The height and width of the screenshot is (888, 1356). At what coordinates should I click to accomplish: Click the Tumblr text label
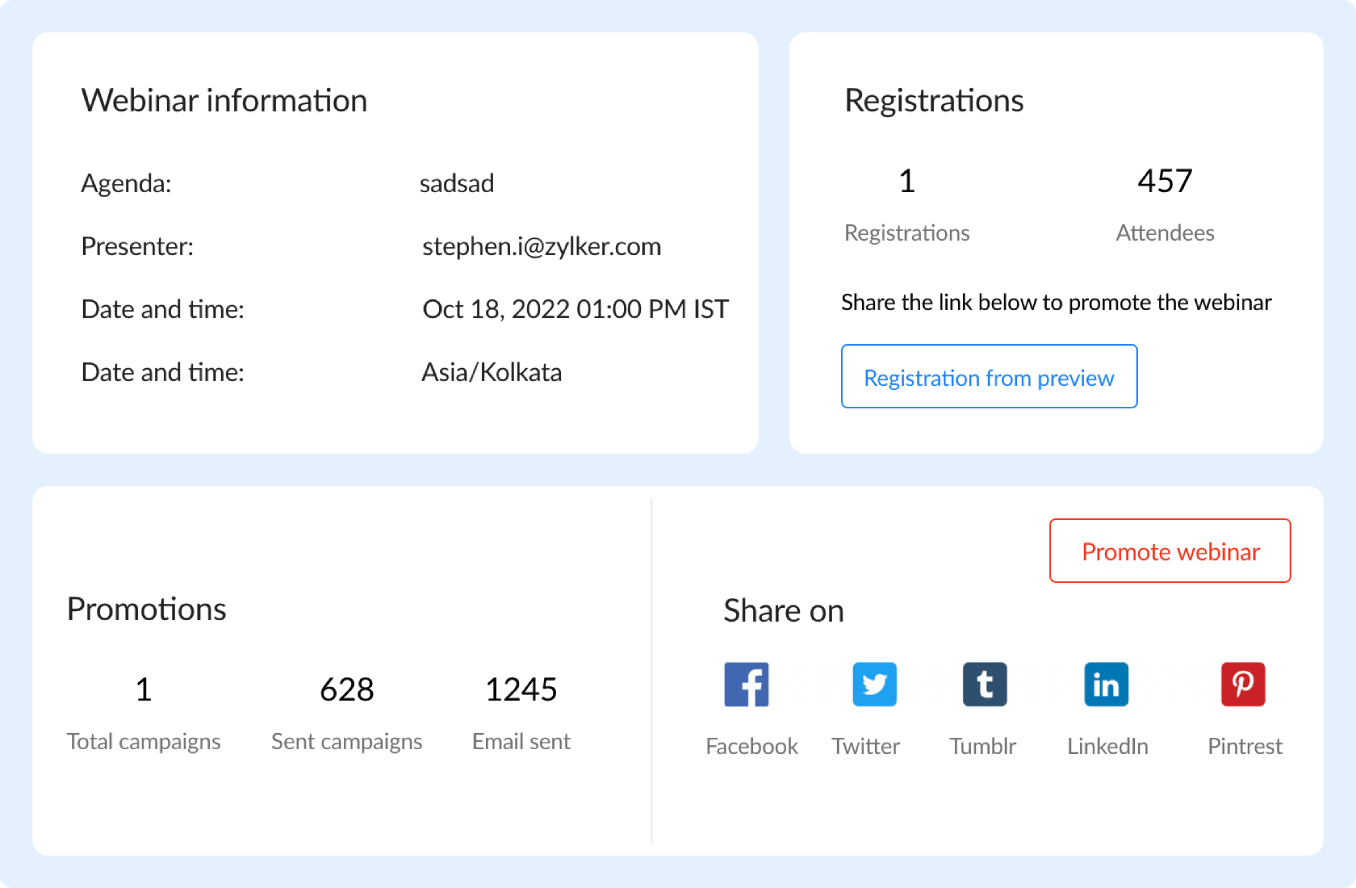(982, 745)
